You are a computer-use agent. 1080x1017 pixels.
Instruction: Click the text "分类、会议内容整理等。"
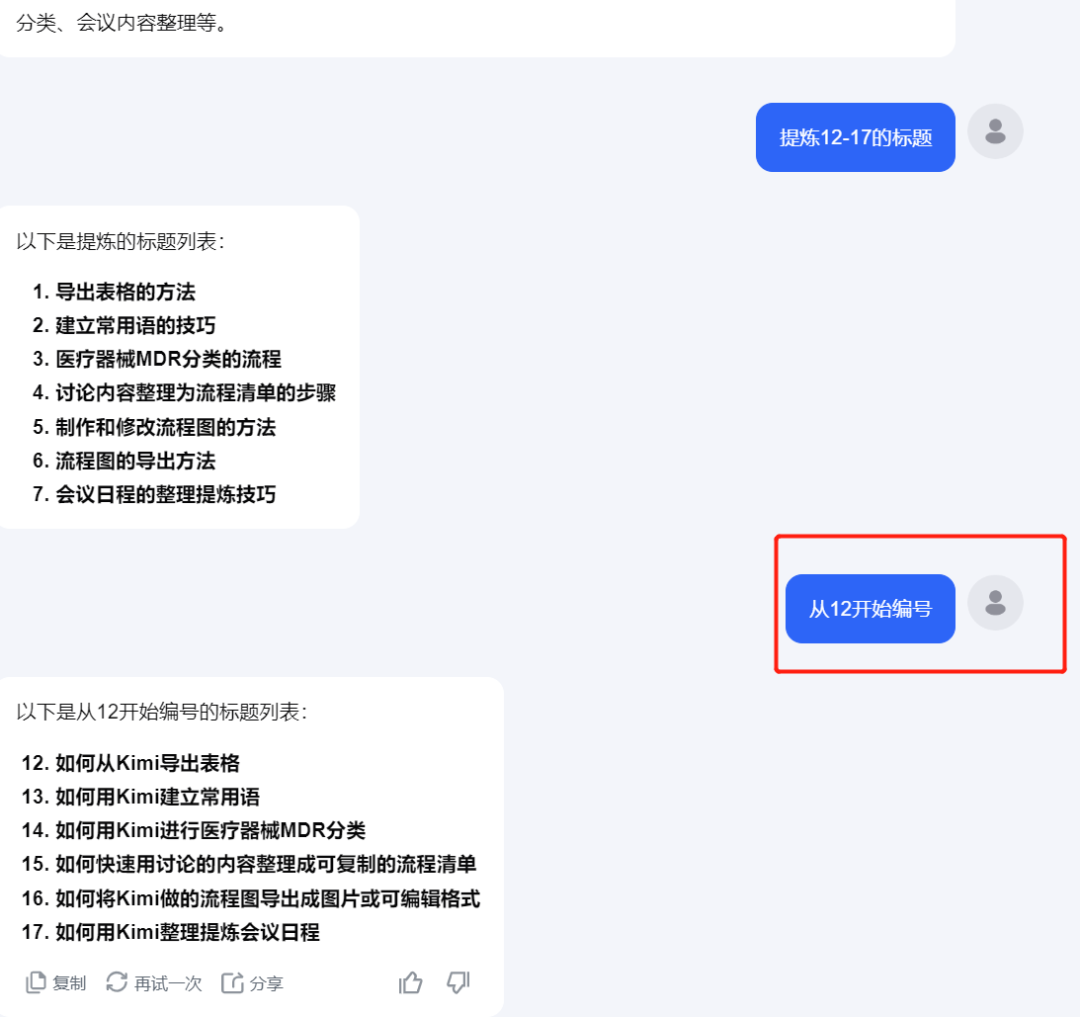point(122,23)
